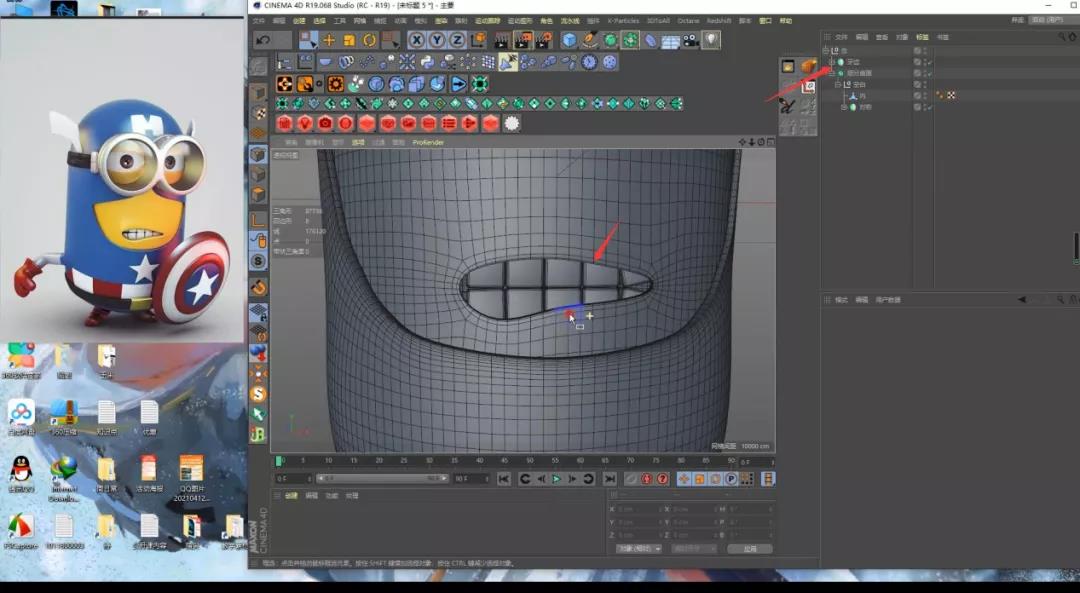Click the checkered tag on polygon object
Image resolution: width=1080 pixels, height=593 pixels.
pyautogui.click(x=951, y=95)
